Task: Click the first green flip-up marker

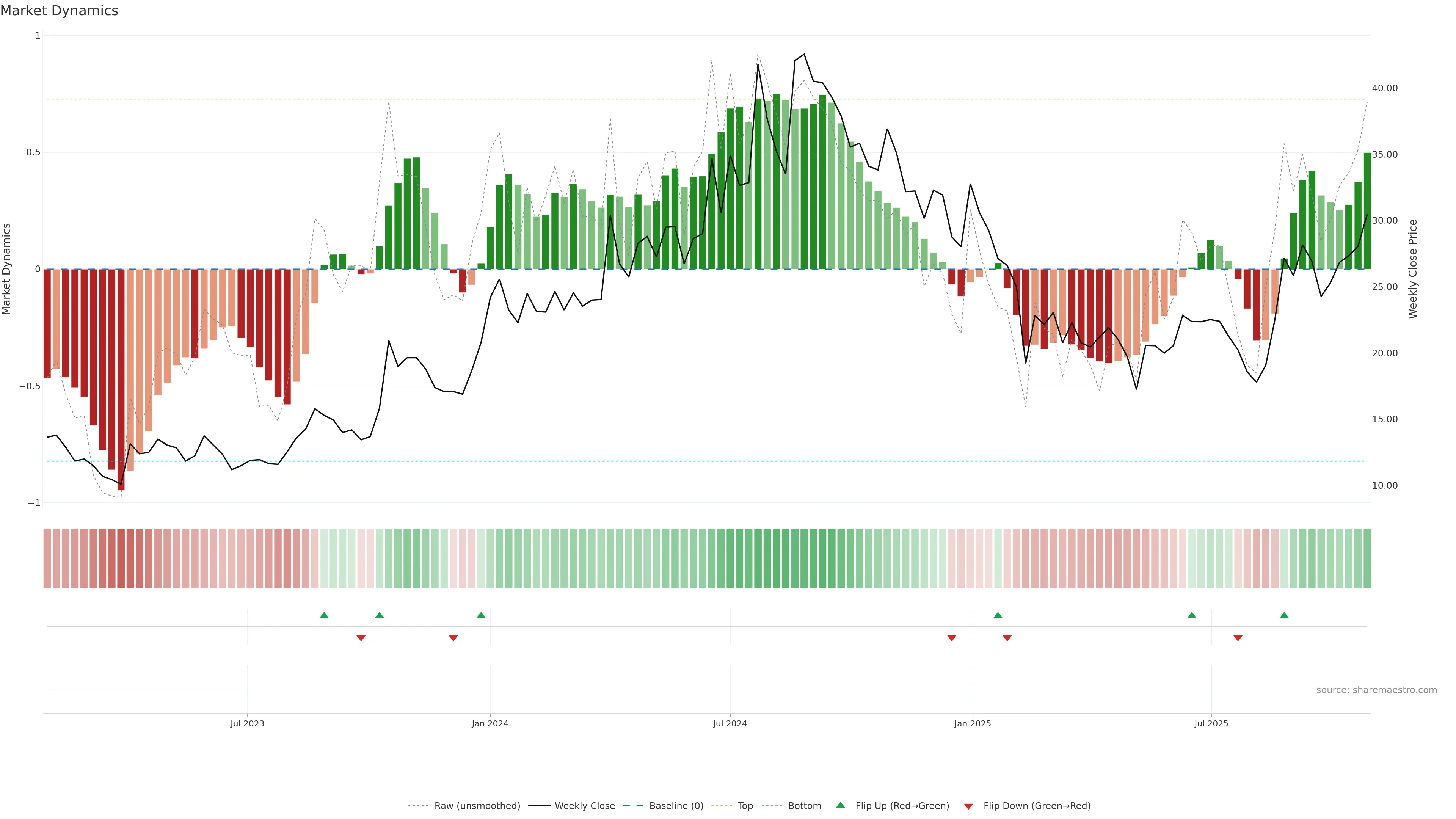Action: (324, 615)
